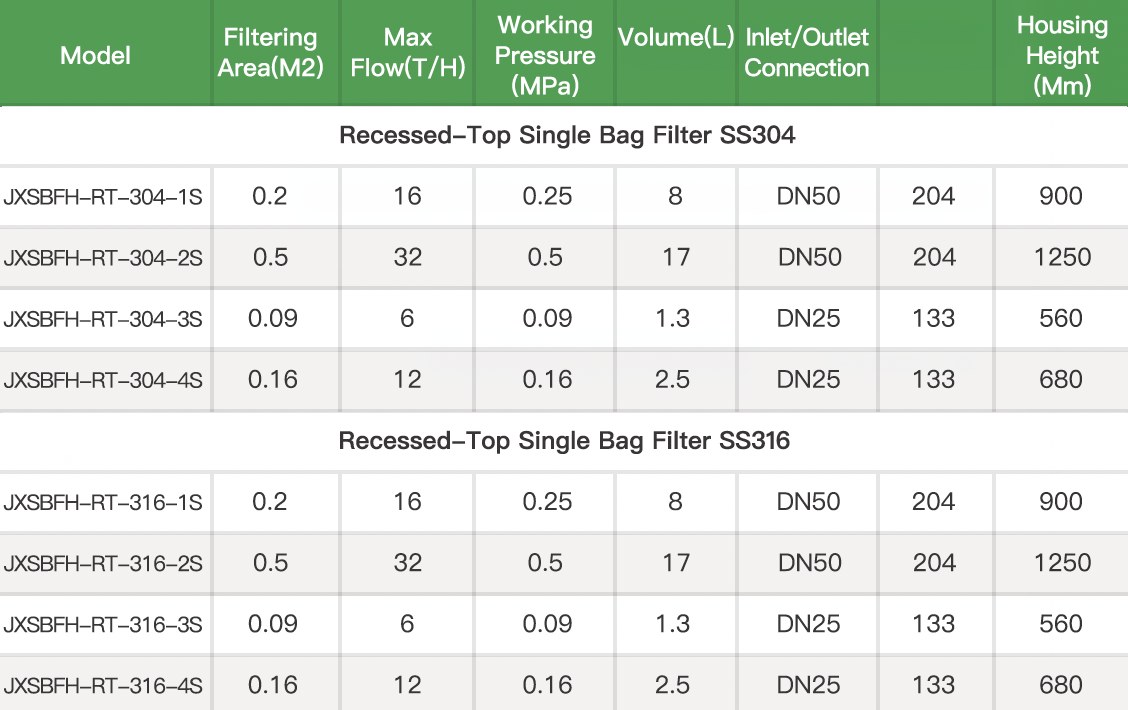The width and height of the screenshot is (1128, 710).
Task: Click the Recessed-Top Single Bag Filter SS304 title
Action: click(567, 135)
